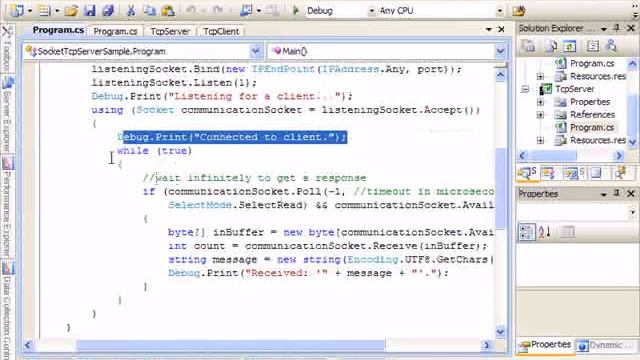Click the highlighted Debug.Print Connected to client line
640x360 pixels.
pyautogui.click(x=232, y=137)
